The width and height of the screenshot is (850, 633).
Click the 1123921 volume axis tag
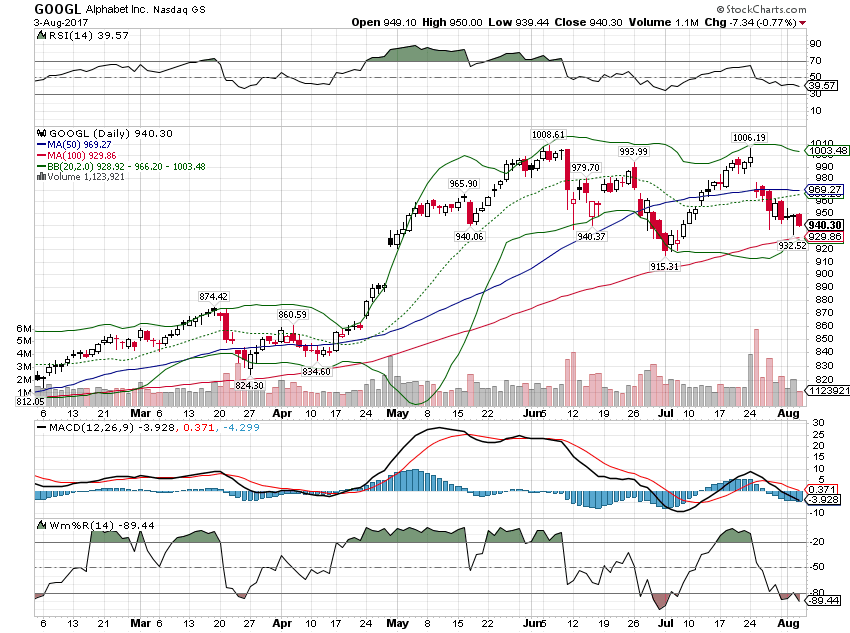click(828, 391)
